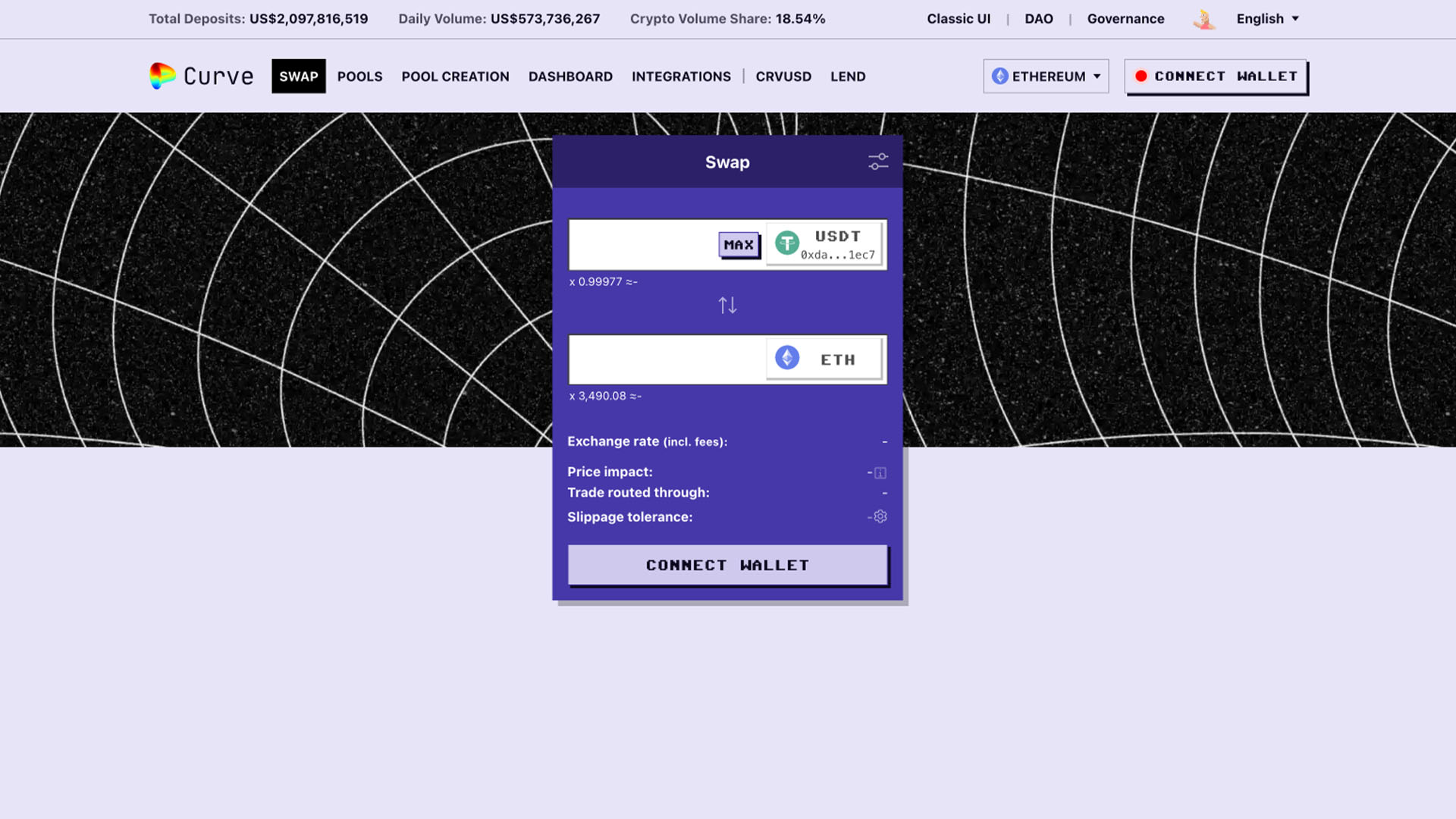Go to the POOLS tab
The height and width of the screenshot is (819, 1456).
tap(360, 77)
